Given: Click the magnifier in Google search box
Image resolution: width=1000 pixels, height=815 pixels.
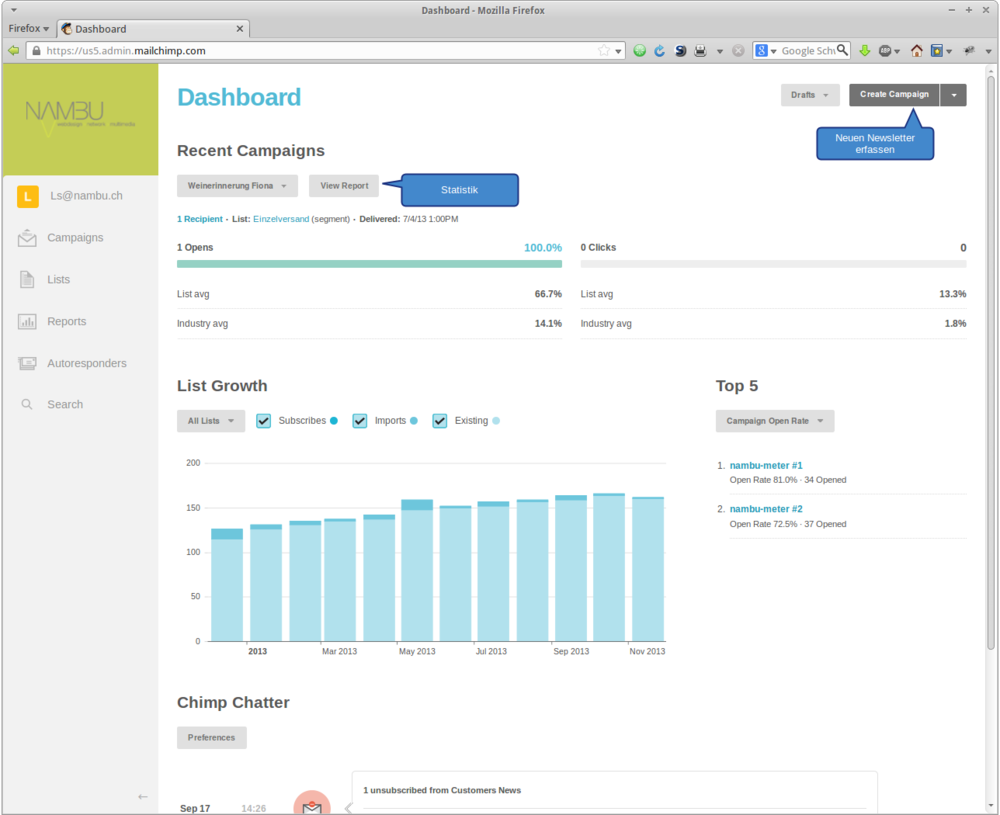Looking at the screenshot, I should click(x=842, y=50).
